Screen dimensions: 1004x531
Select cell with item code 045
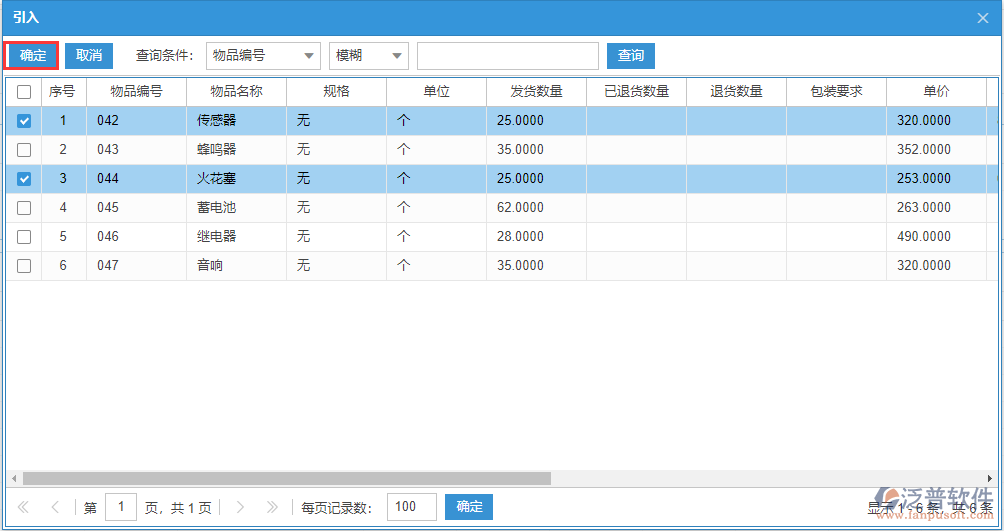click(x=136, y=208)
